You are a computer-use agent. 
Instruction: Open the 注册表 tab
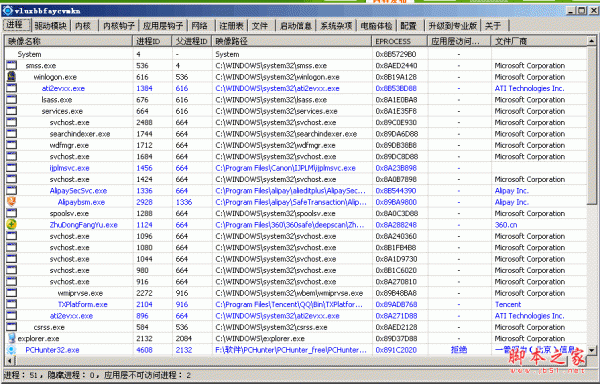232,26
